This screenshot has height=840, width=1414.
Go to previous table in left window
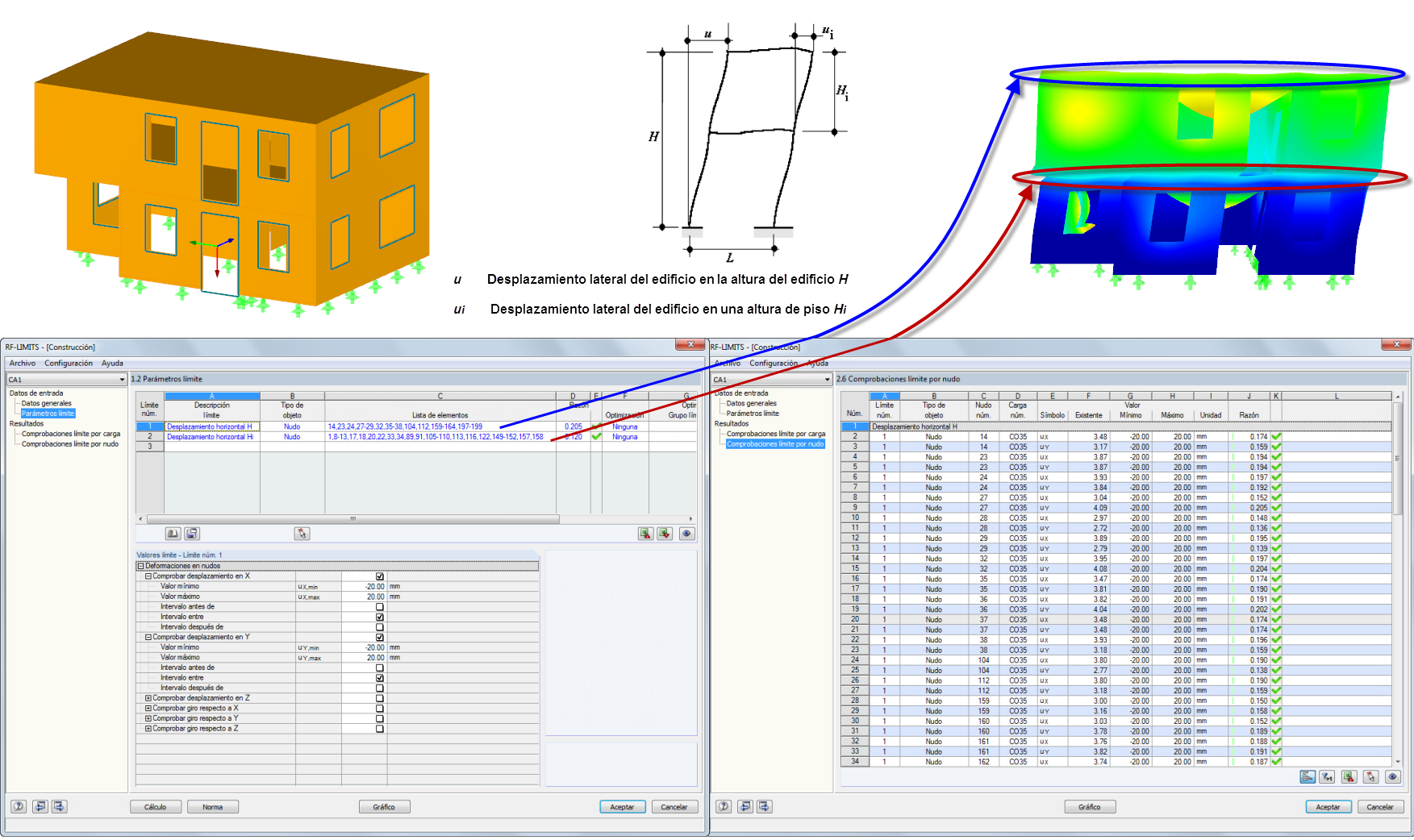pyautogui.click(x=40, y=806)
